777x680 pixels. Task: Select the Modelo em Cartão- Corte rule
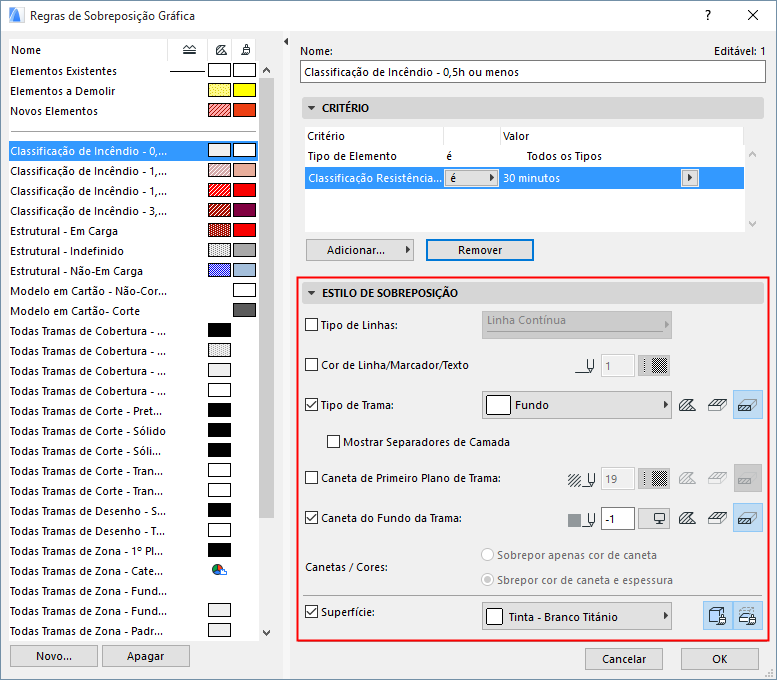click(133, 311)
